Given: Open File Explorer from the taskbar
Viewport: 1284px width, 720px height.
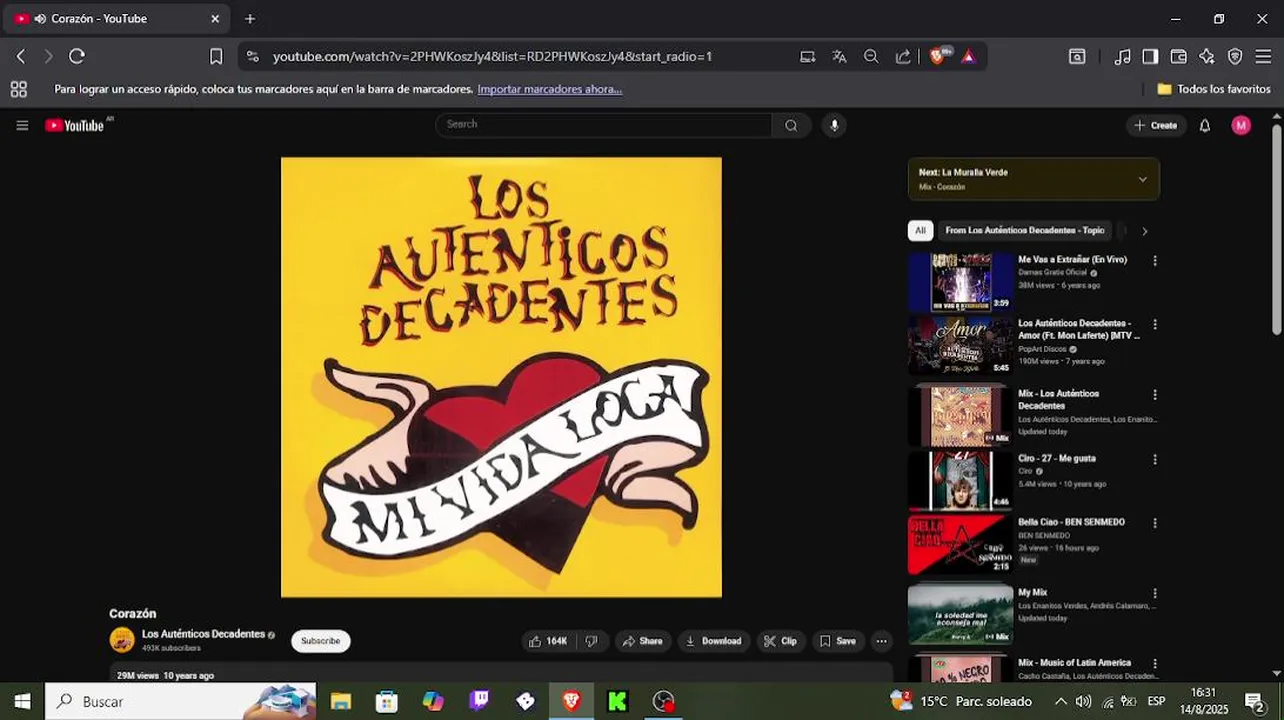Looking at the screenshot, I should pyautogui.click(x=341, y=701).
